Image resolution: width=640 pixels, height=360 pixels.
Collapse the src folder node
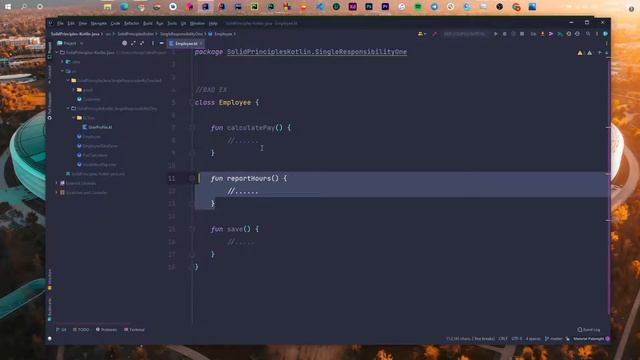point(62,71)
